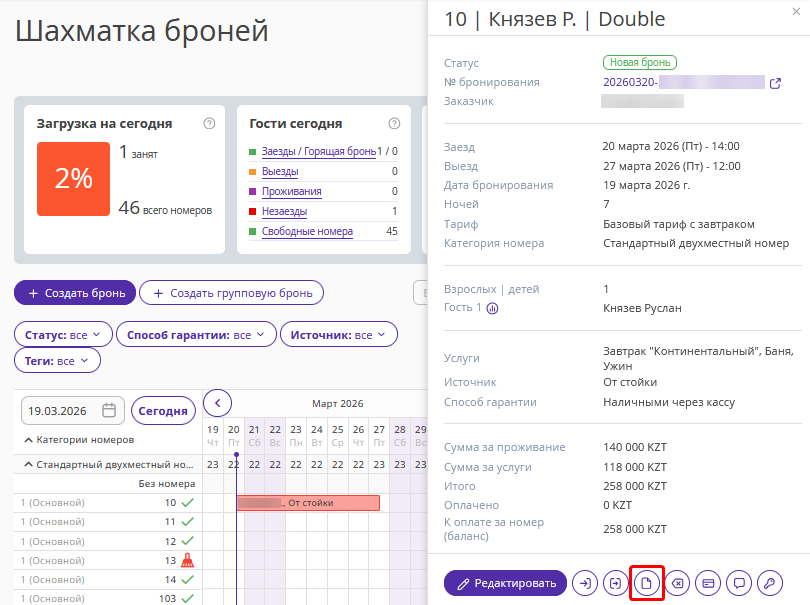Click the red booking bar От стойки

[308, 503]
